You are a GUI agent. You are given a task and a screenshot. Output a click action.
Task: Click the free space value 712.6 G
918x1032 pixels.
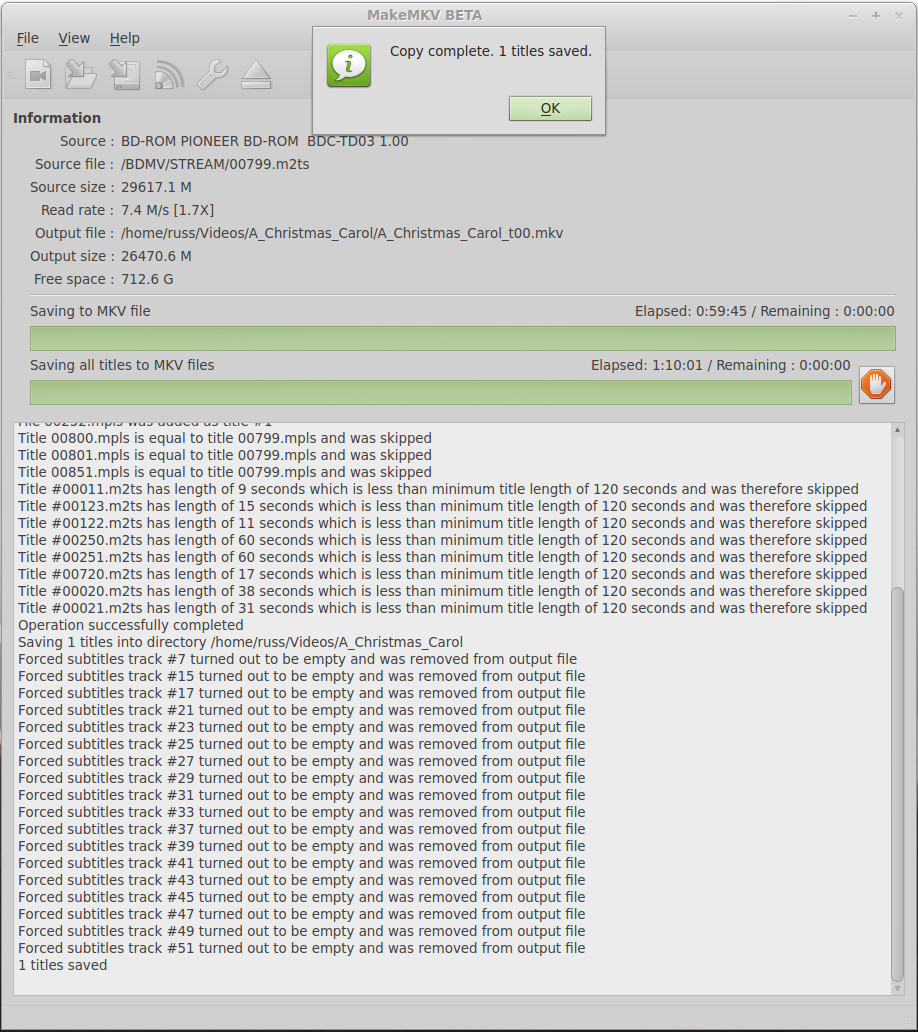coord(147,279)
